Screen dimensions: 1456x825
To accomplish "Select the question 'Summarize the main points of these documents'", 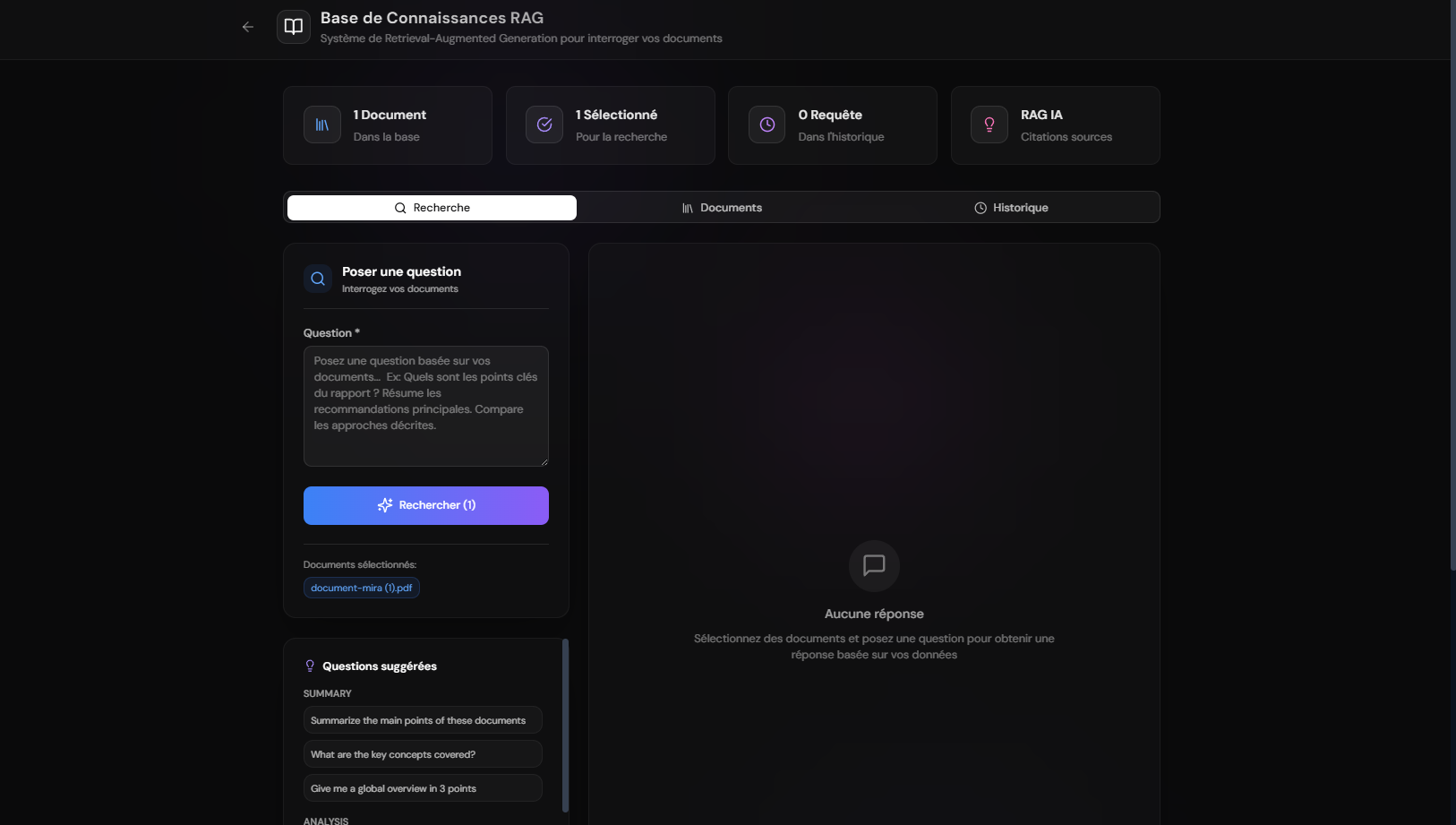I will (x=422, y=719).
